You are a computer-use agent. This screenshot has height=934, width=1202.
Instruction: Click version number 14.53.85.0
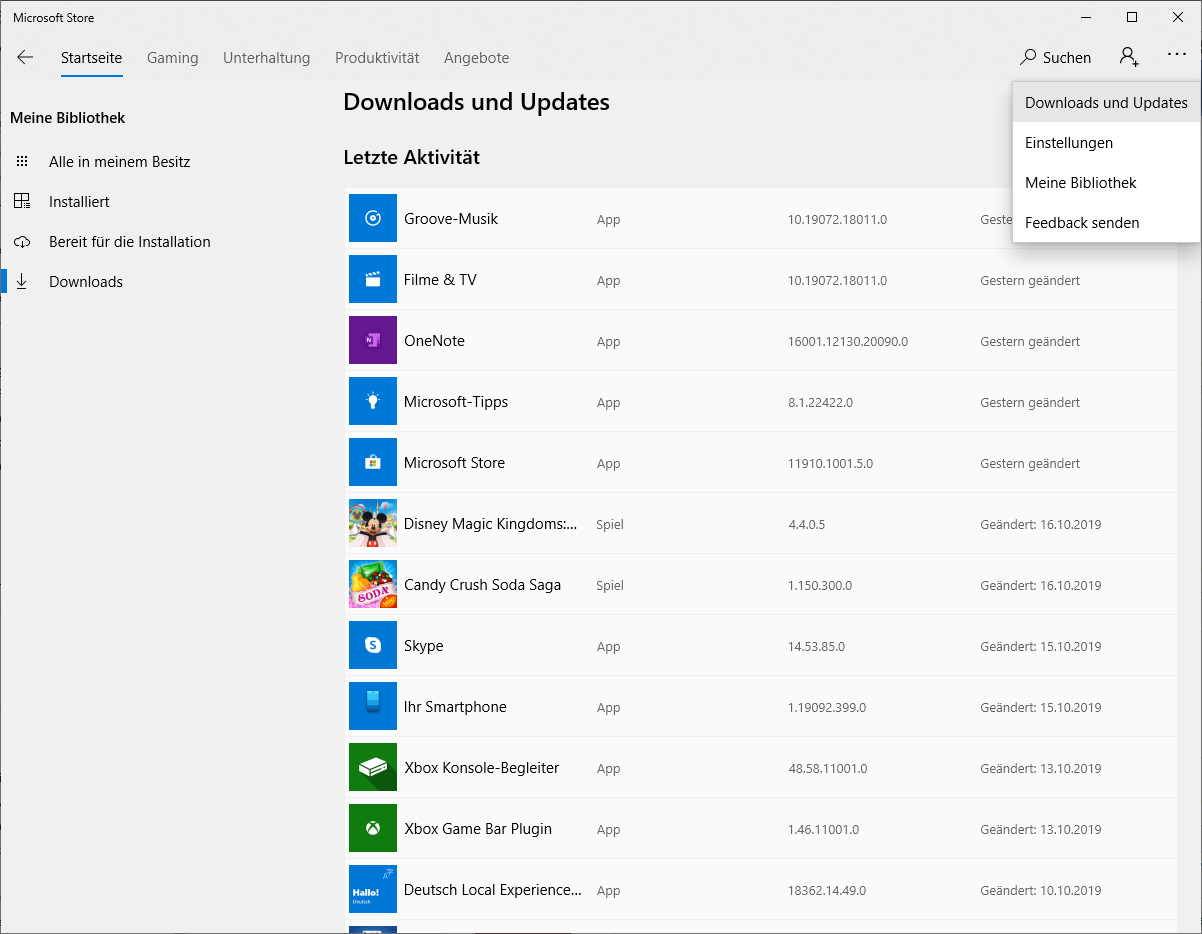click(x=816, y=646)
